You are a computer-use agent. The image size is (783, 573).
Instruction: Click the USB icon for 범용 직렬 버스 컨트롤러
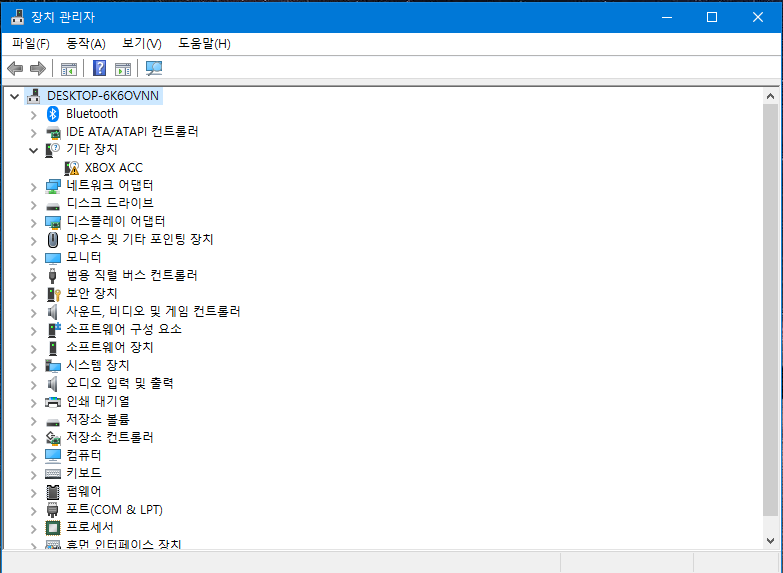point(52,276)
